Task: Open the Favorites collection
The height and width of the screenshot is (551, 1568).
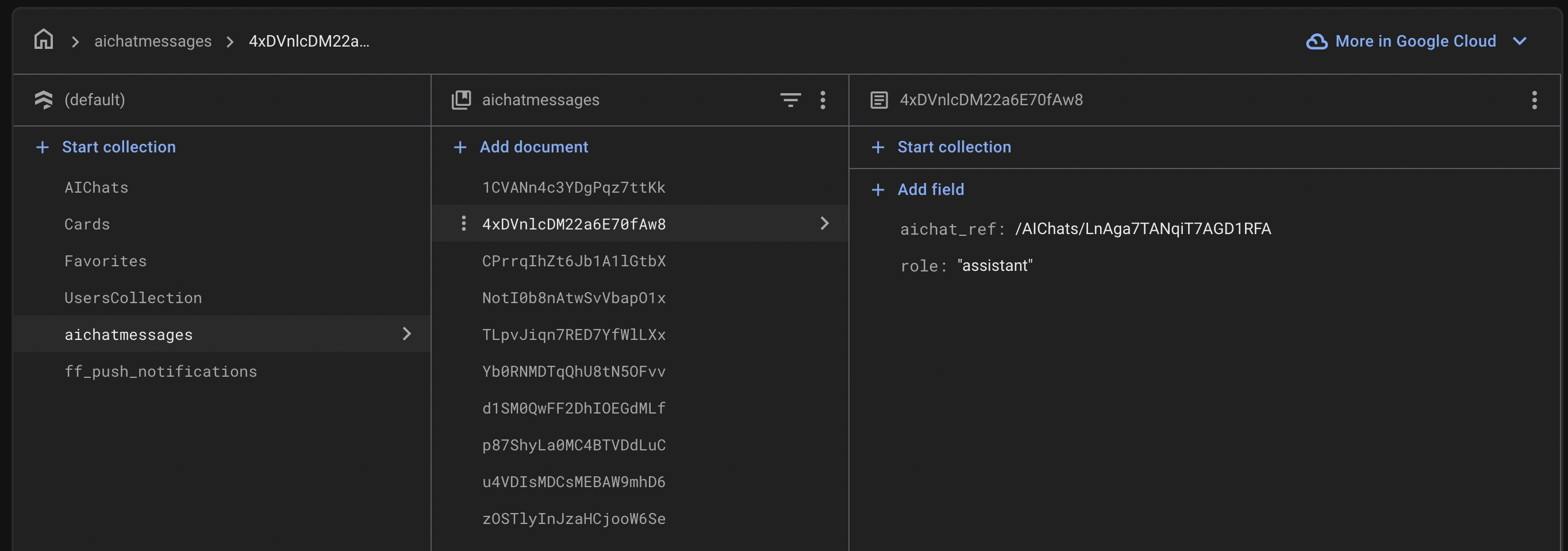Action: (x=105, y=261)
